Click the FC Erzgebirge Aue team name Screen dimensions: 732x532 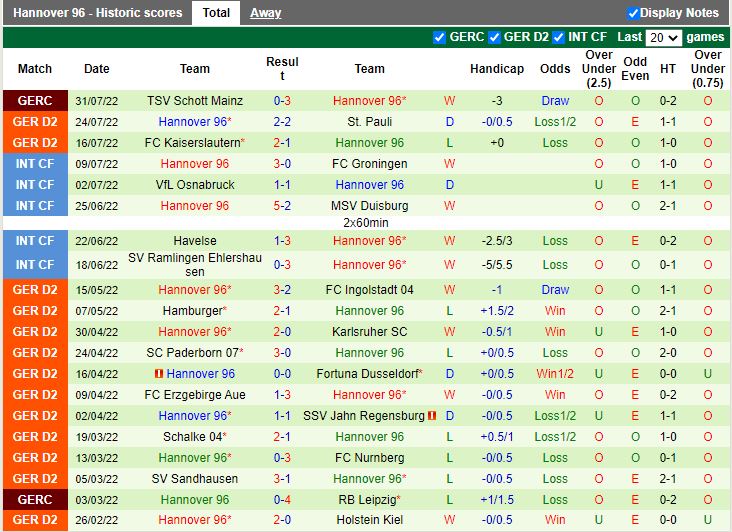pyautogui.click(x=195, y=395)
